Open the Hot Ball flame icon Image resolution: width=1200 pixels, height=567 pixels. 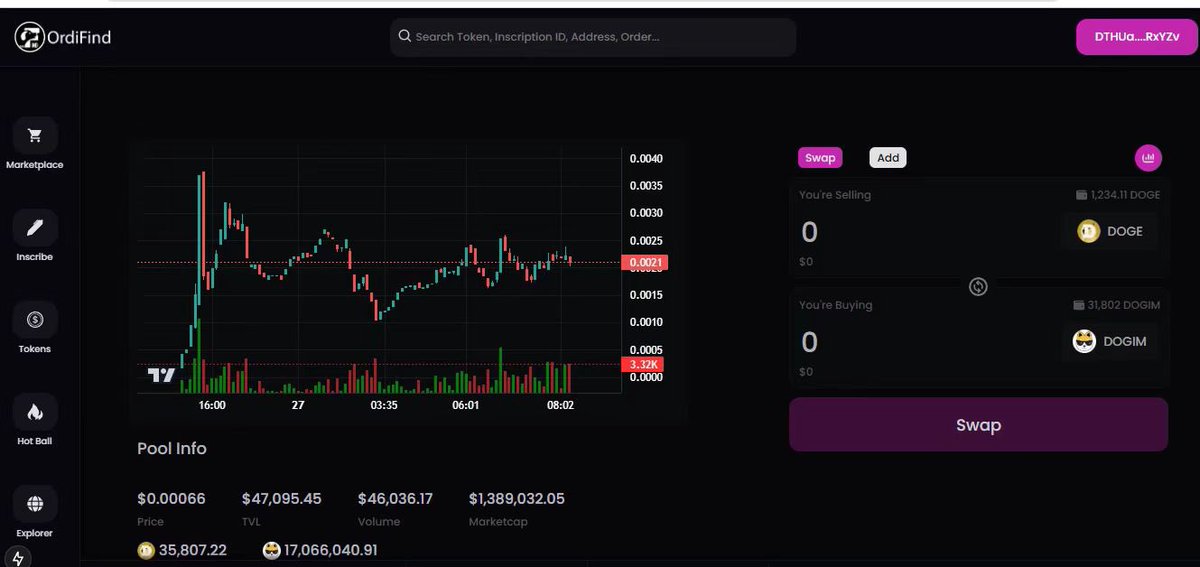click(35, 412)
